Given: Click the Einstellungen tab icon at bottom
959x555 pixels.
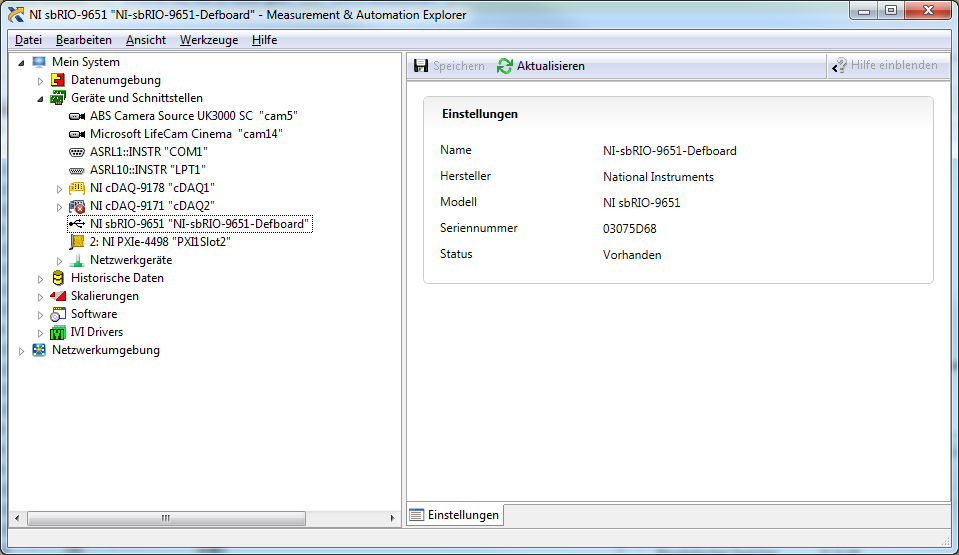Looking at the screenshot, I should (417, 515).
